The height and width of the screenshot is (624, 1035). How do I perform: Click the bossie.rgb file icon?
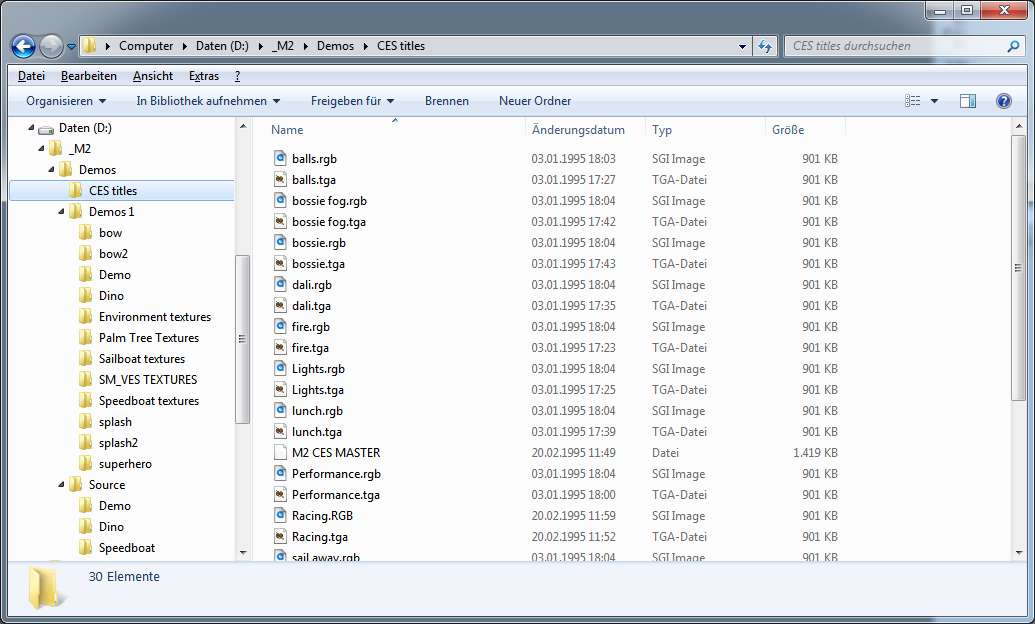pyautogui.click(x=281, y=242)
